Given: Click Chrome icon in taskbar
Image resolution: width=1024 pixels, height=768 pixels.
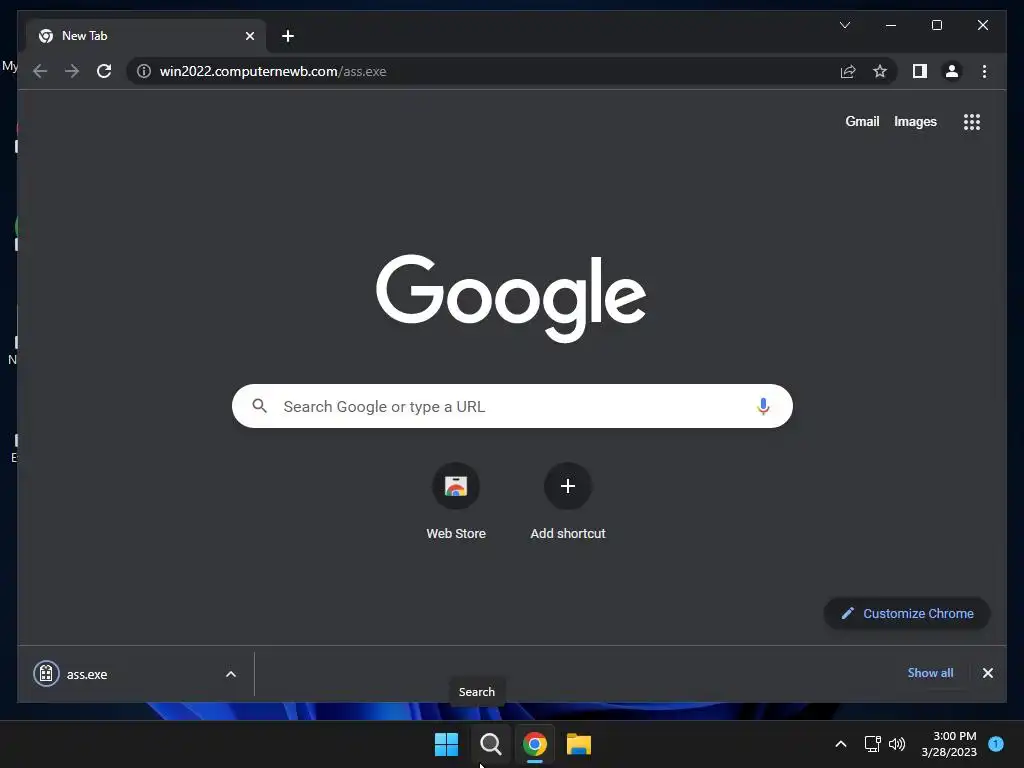Looking at the screenshot, I should tap(535, 744).
